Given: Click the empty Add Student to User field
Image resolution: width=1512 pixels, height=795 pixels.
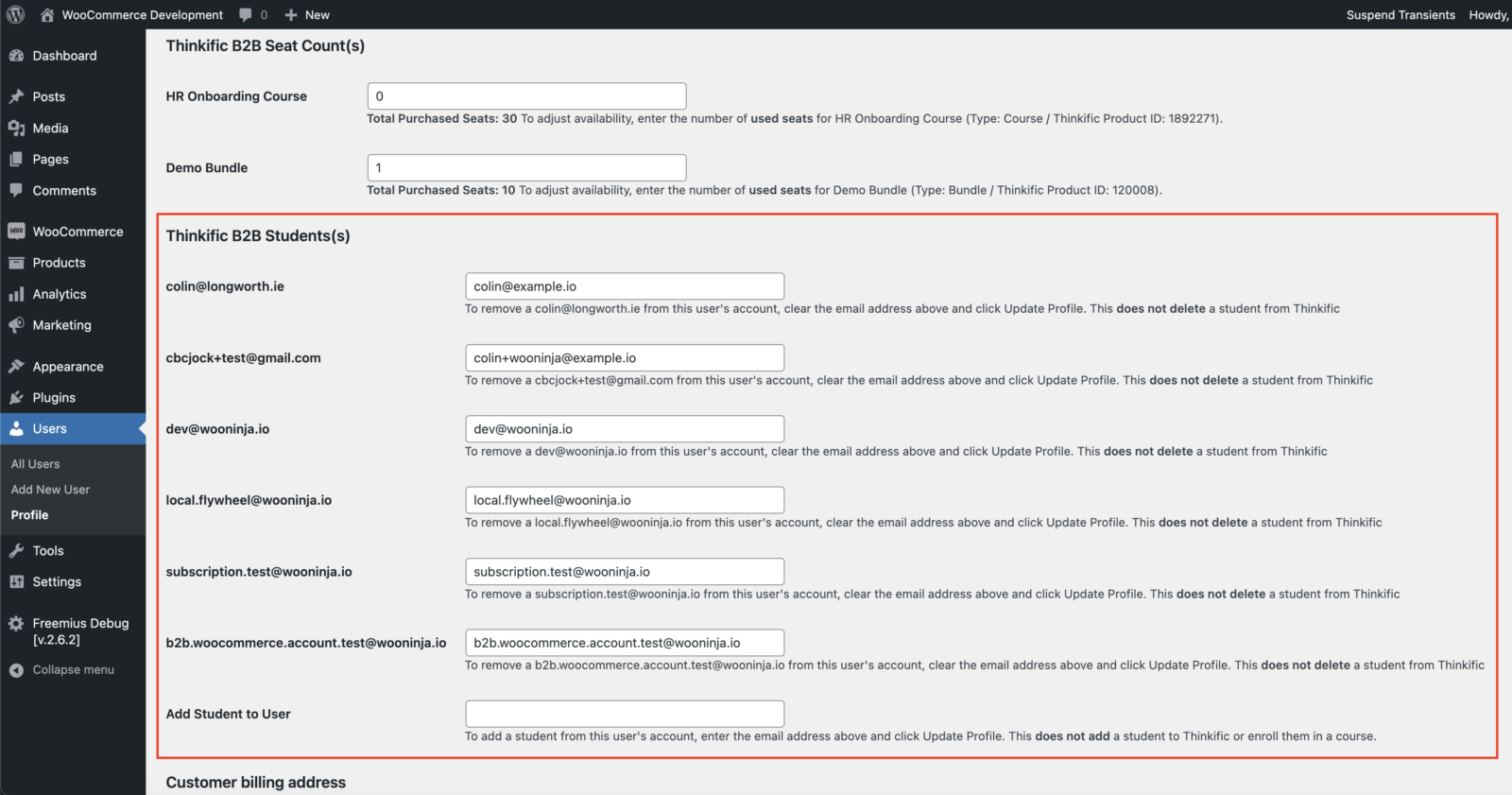Looking at the screenshot, I should 624,714.
